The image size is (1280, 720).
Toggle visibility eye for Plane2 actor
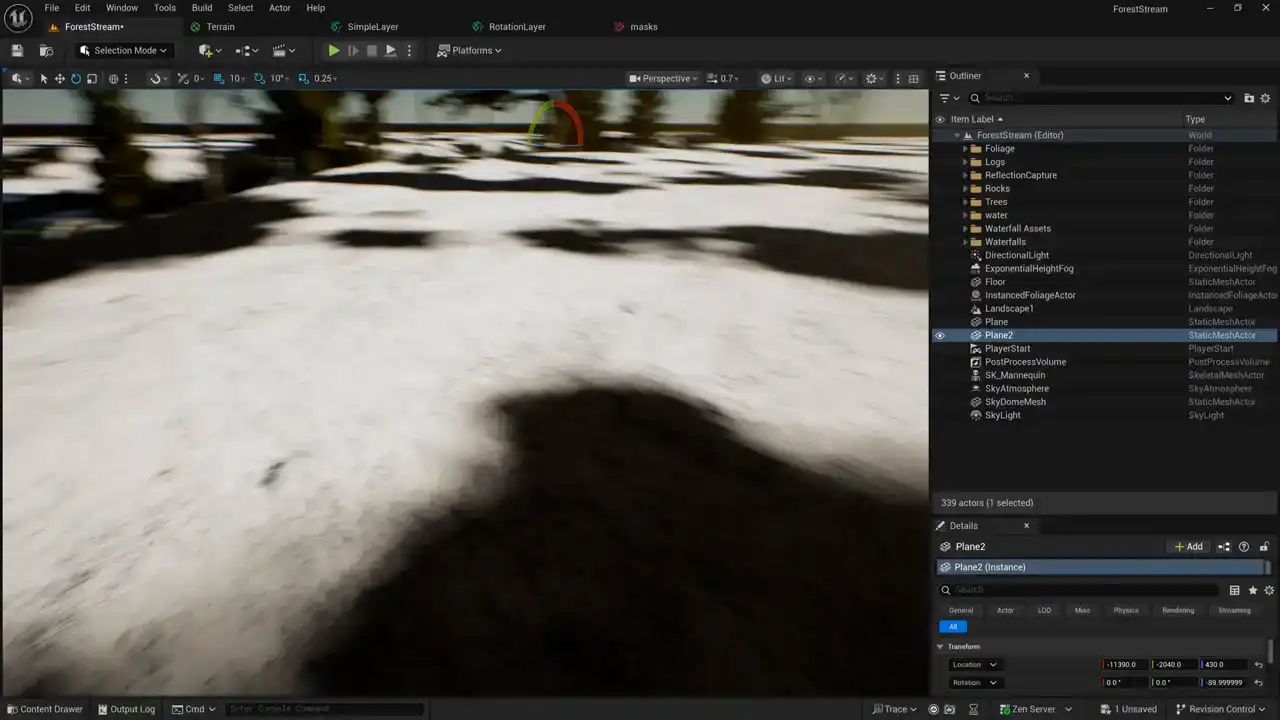tap(940, 336)
